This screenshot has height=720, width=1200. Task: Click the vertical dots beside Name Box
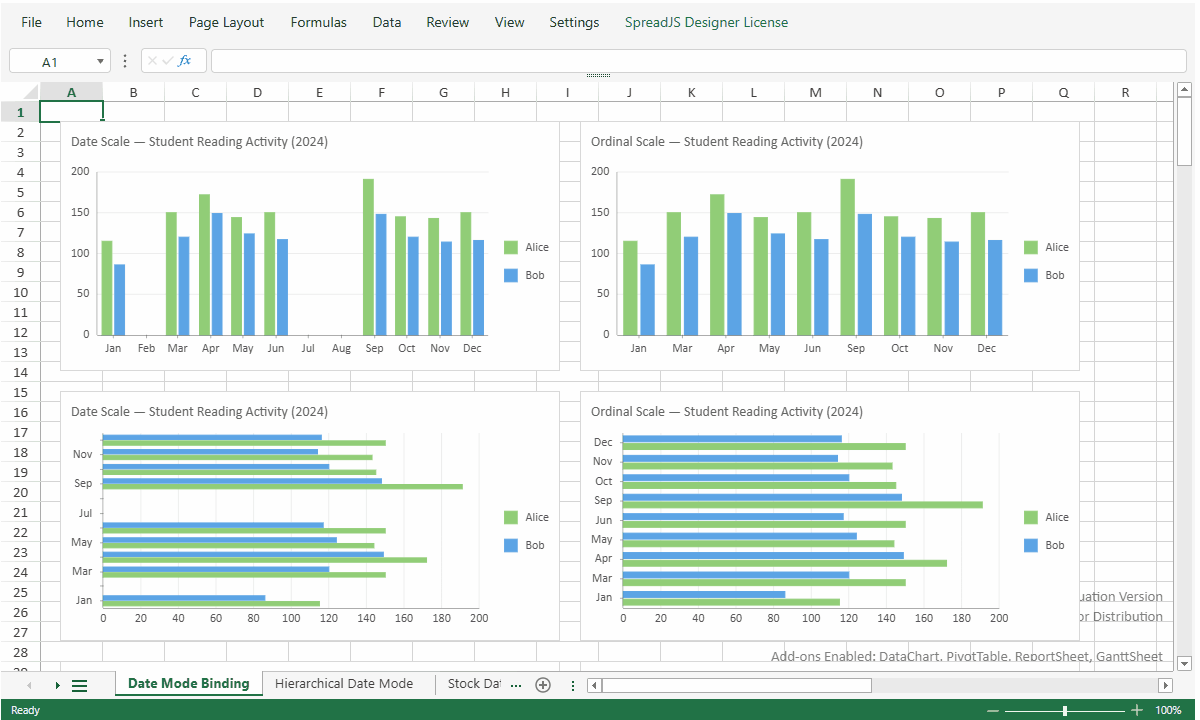point(125,61)
